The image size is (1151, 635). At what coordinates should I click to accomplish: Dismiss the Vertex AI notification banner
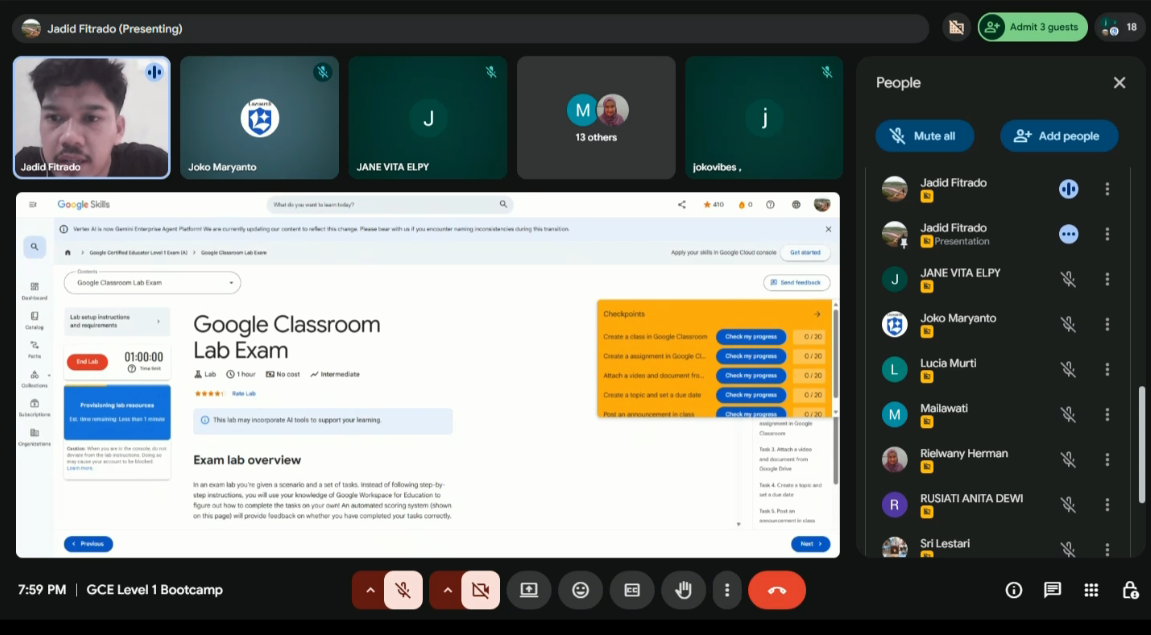pyautogui.click(x=828, y=229)
